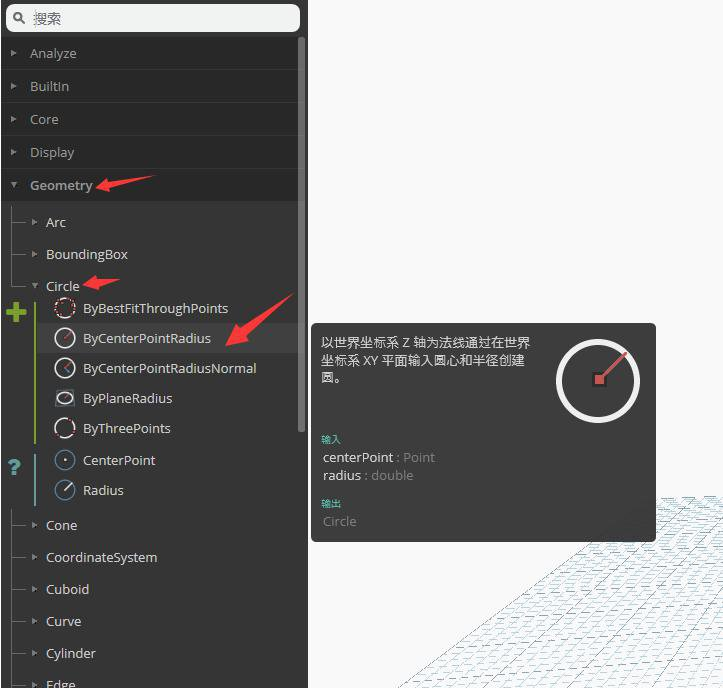Click the ByPlaneRadius node icon
723x688 pixels.
click(x=65, y=398)
